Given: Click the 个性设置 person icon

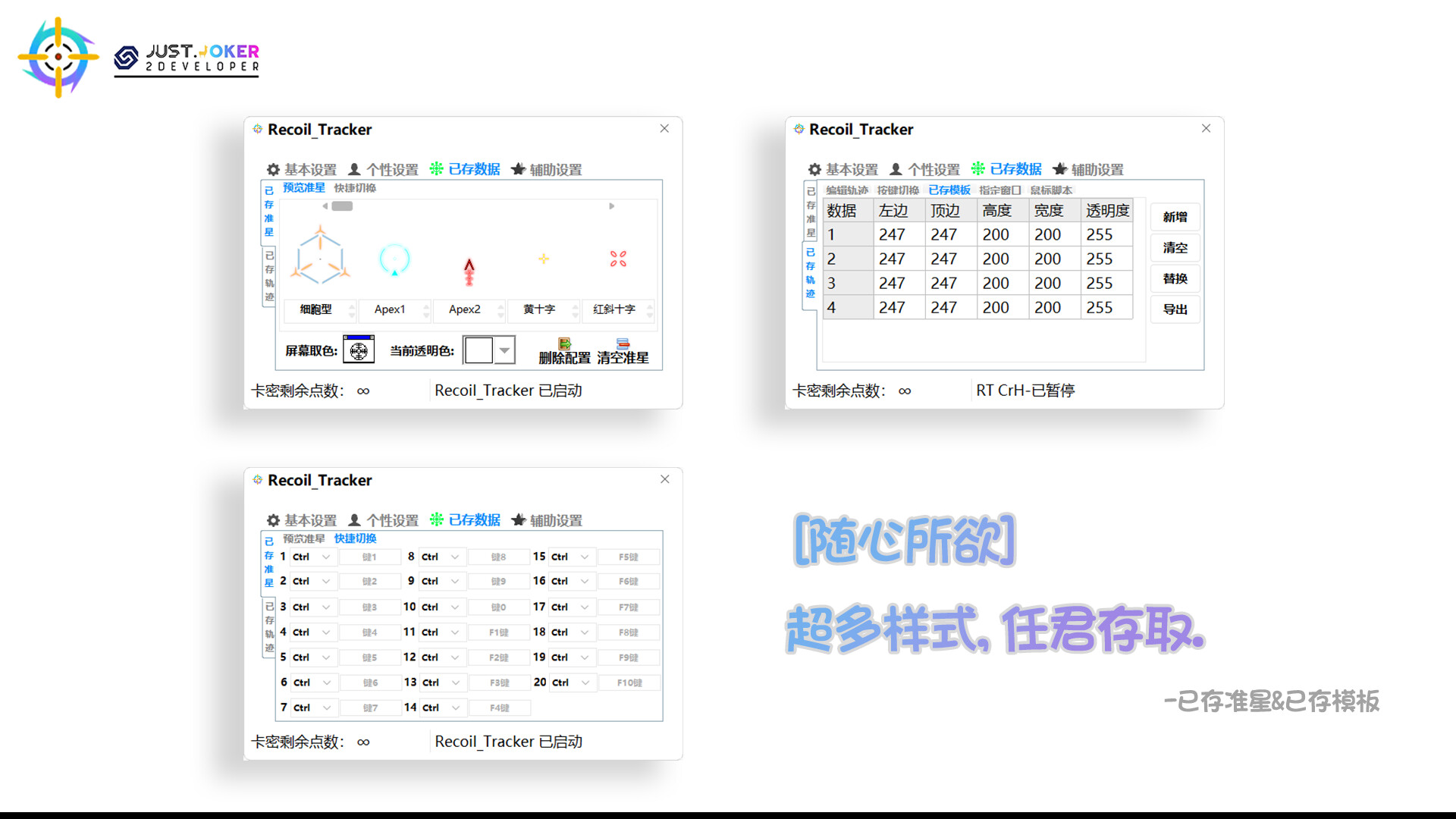Looking at the screenshot, I should [x=353, y=170].
